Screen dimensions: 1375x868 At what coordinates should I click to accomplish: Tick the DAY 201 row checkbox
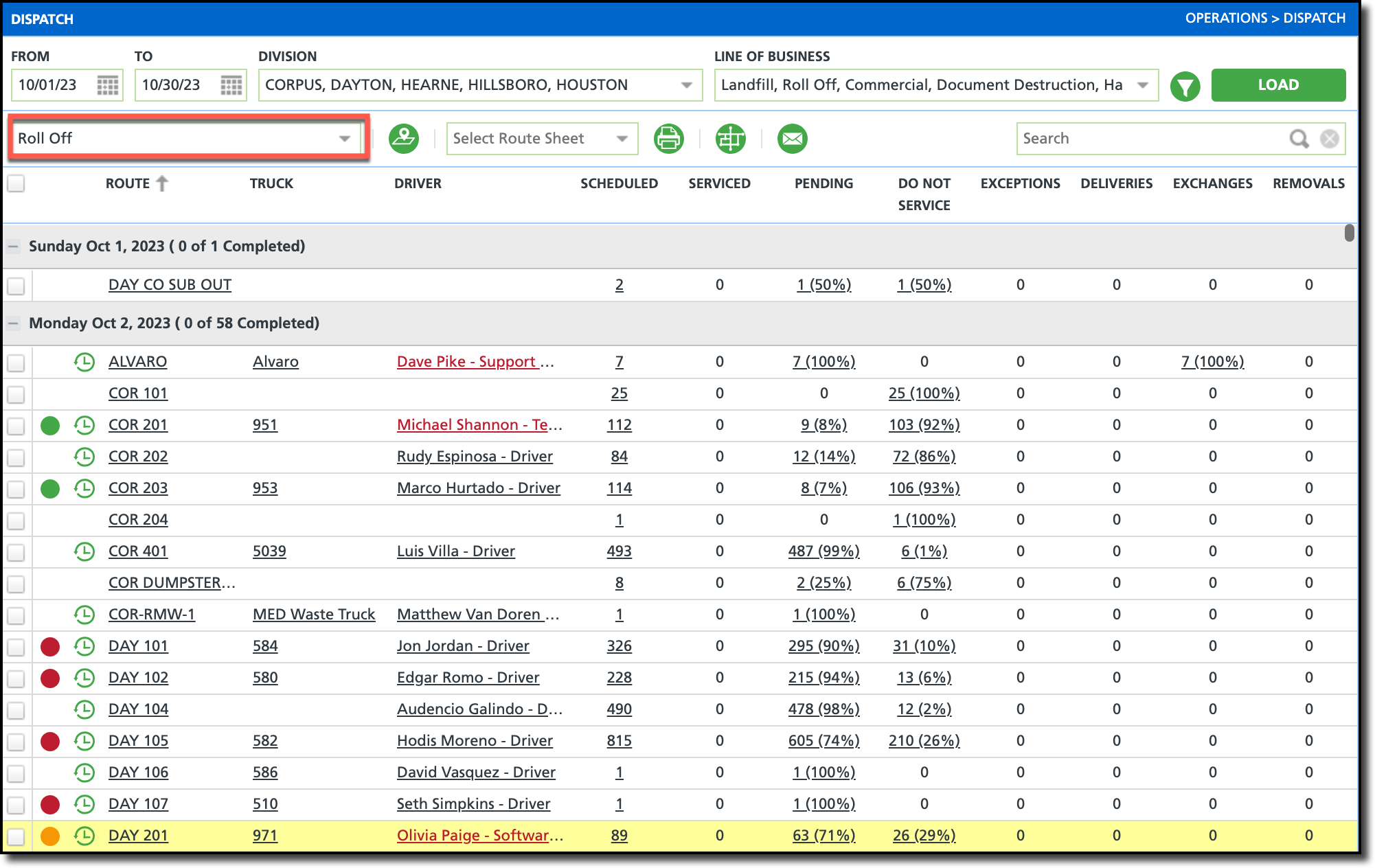coord(16,836)
